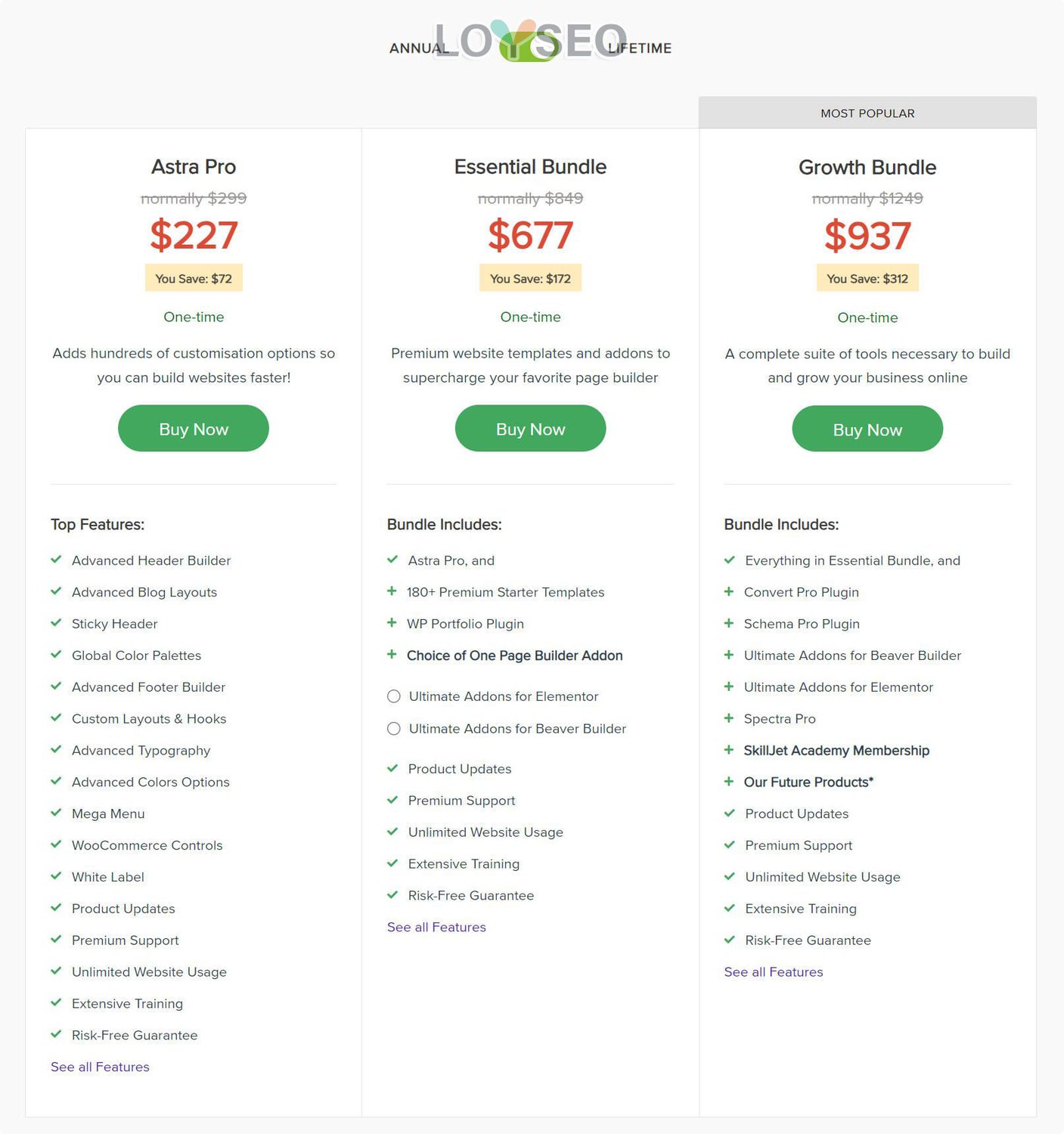Select the LIFETIME pricing label
The width and height of the screenshot is (1064, 1134).
coord(640,48)
